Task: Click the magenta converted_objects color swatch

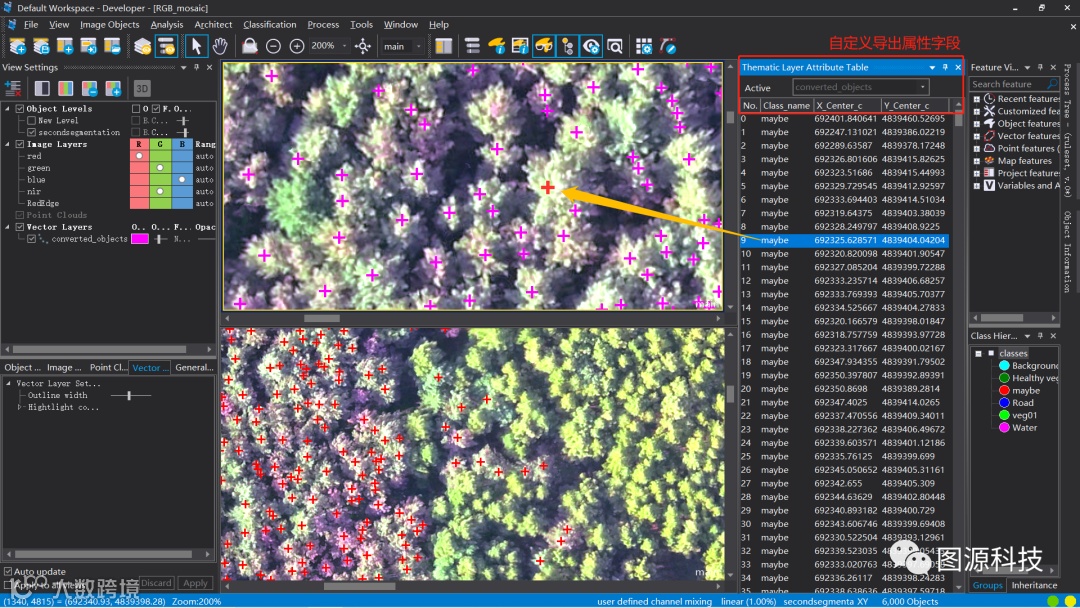Action: coord(140,239)
